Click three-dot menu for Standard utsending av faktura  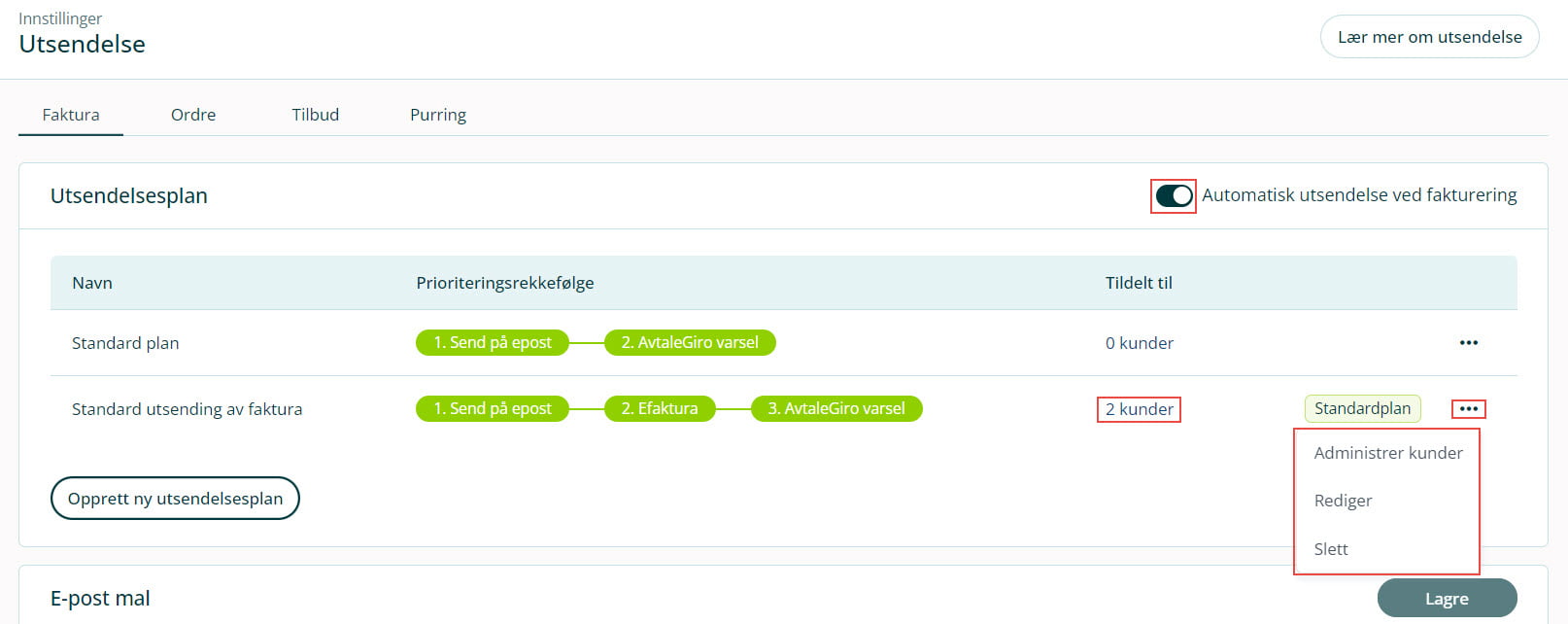click(x=1468, y=409)
